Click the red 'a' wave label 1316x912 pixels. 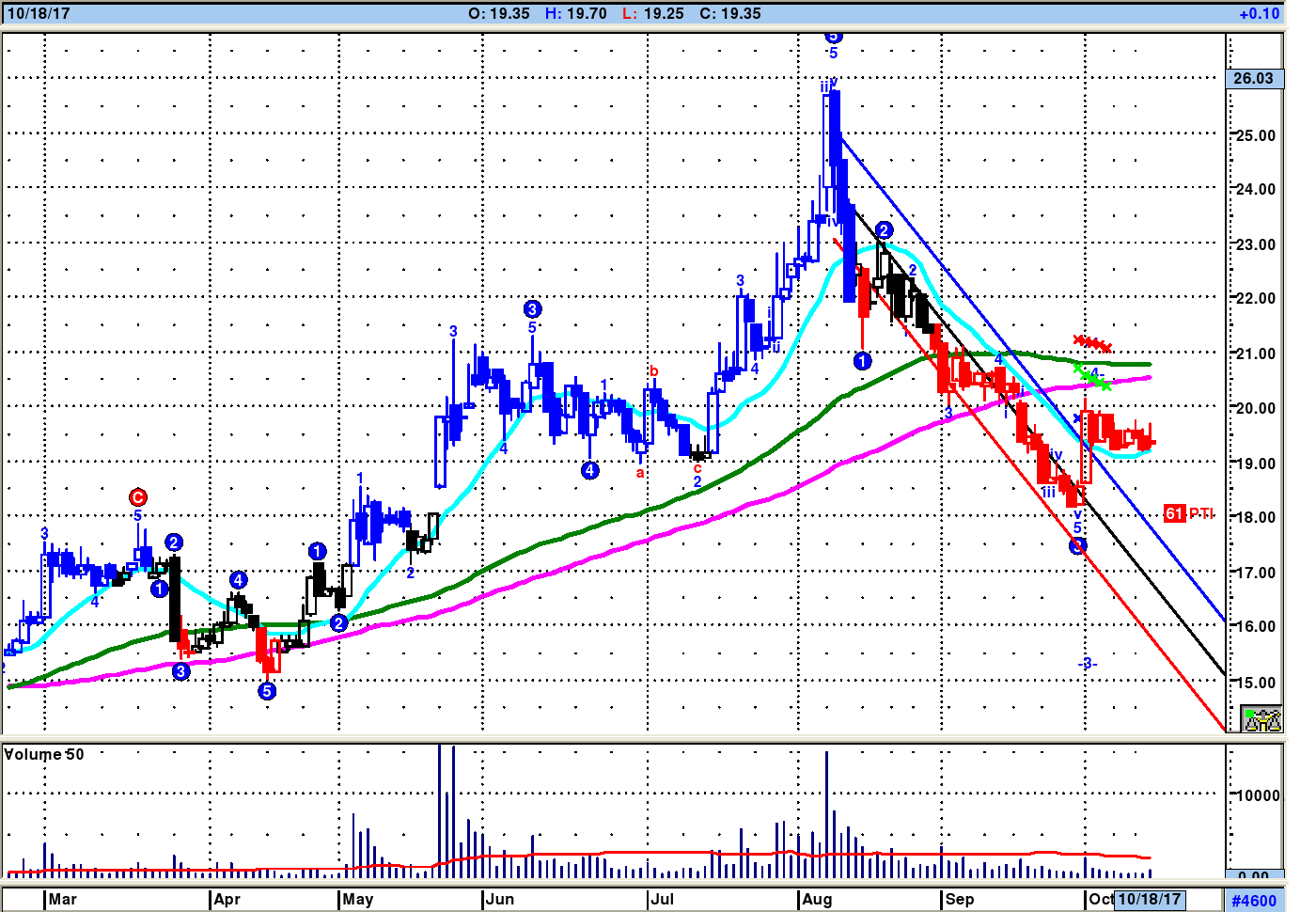(640, 473)
